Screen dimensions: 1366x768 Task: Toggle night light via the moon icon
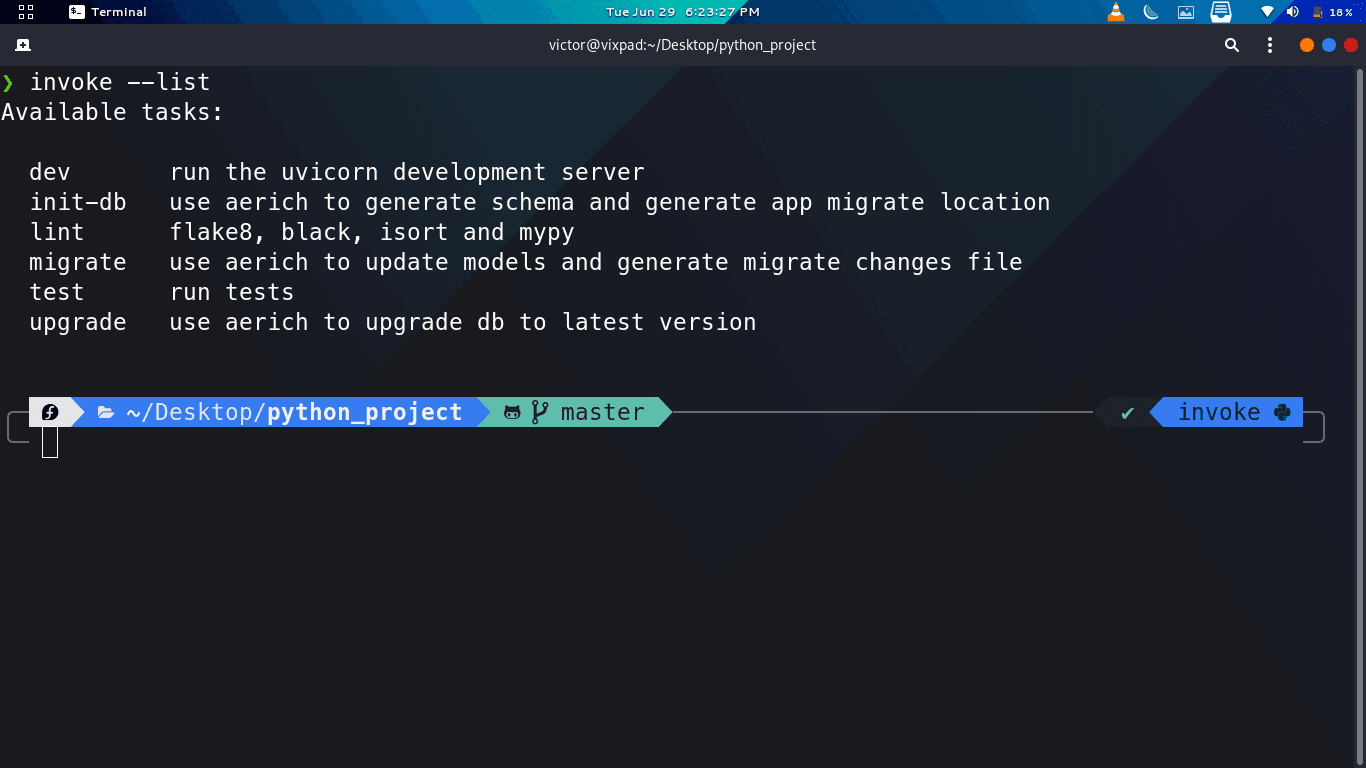coord(1149,12)
